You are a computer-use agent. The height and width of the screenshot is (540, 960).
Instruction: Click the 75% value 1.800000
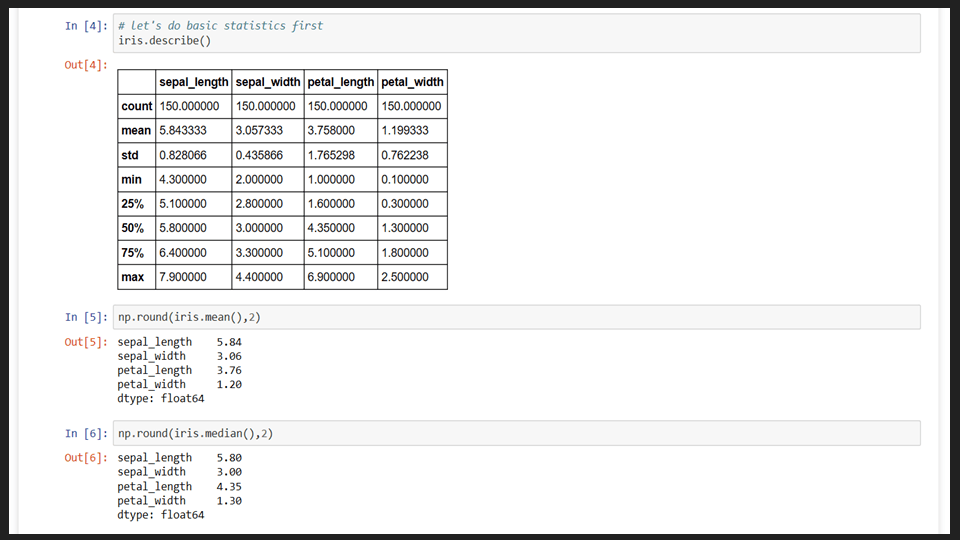point(405,253)
